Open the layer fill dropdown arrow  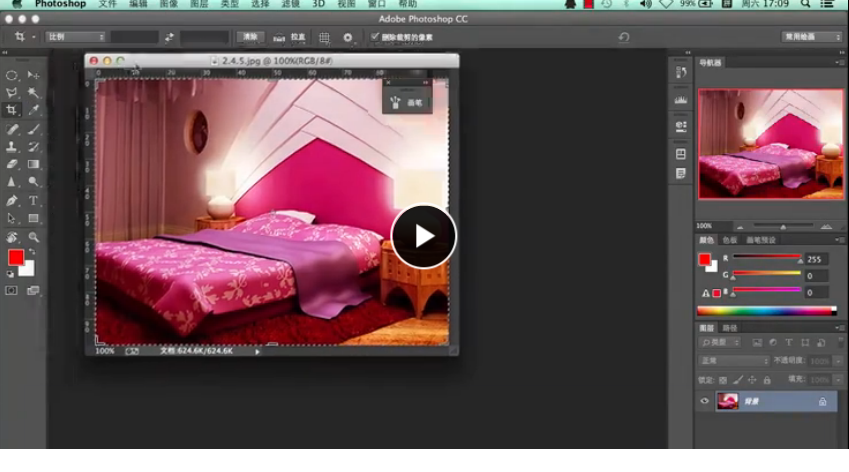(x=838, y=380)
